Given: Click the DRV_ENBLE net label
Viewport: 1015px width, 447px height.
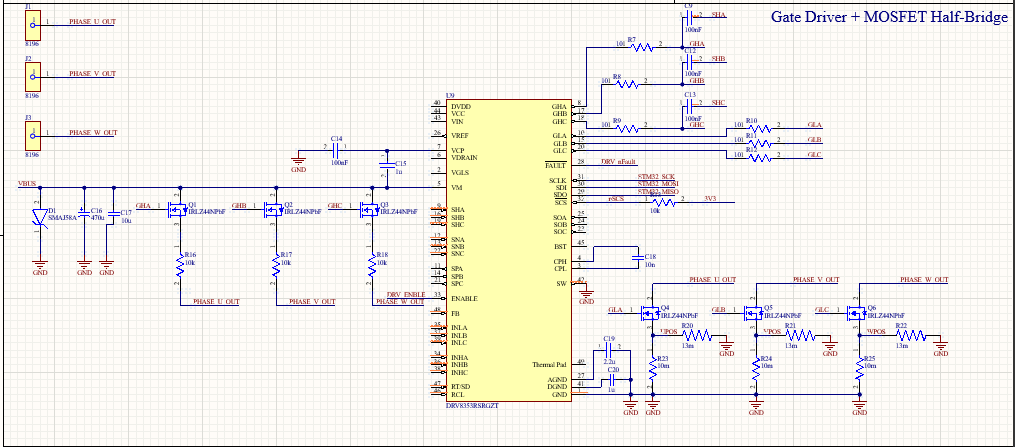Looking at the screenshot, I should point(406,295).
